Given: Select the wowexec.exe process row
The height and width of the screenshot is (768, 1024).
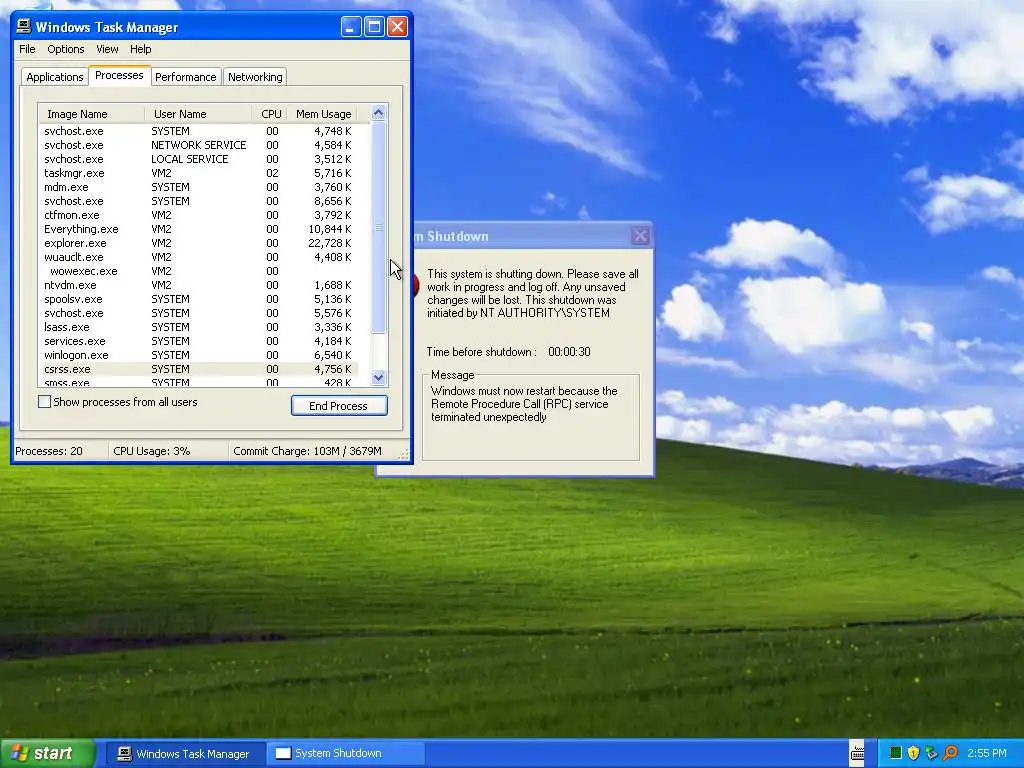Looking at the screenshot, I should point(198,271).
